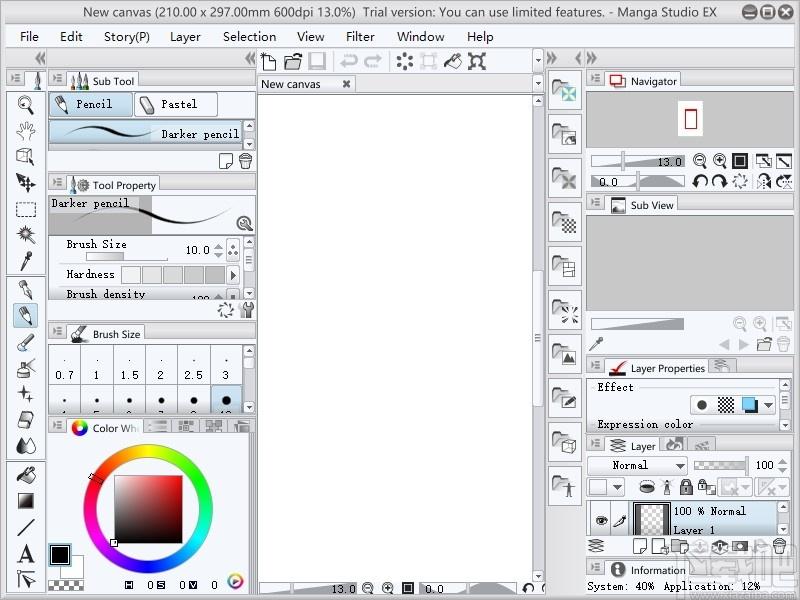Open the Sub Tool palette menu

click(58, 79)
